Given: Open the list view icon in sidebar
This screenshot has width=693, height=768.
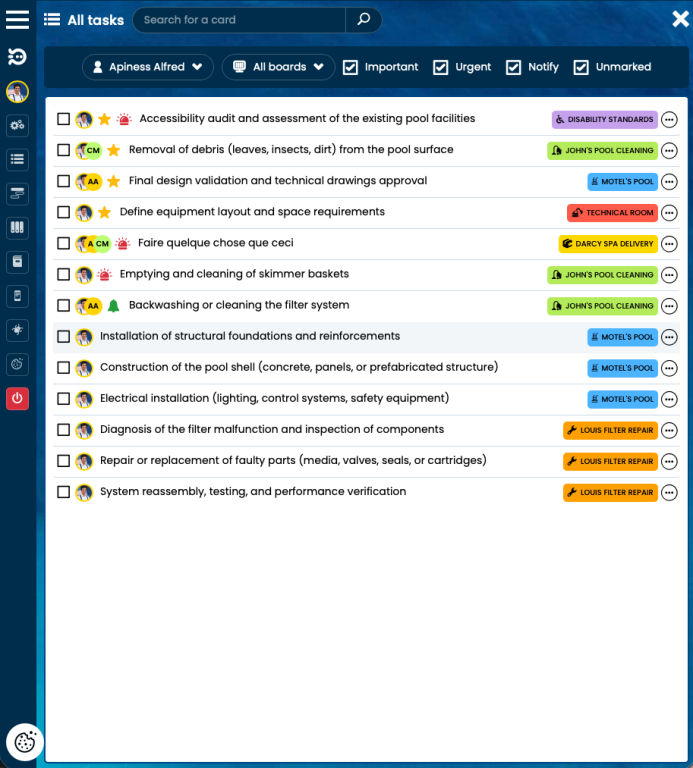Looking at the screenshot, I should click(x=17, y=159).
